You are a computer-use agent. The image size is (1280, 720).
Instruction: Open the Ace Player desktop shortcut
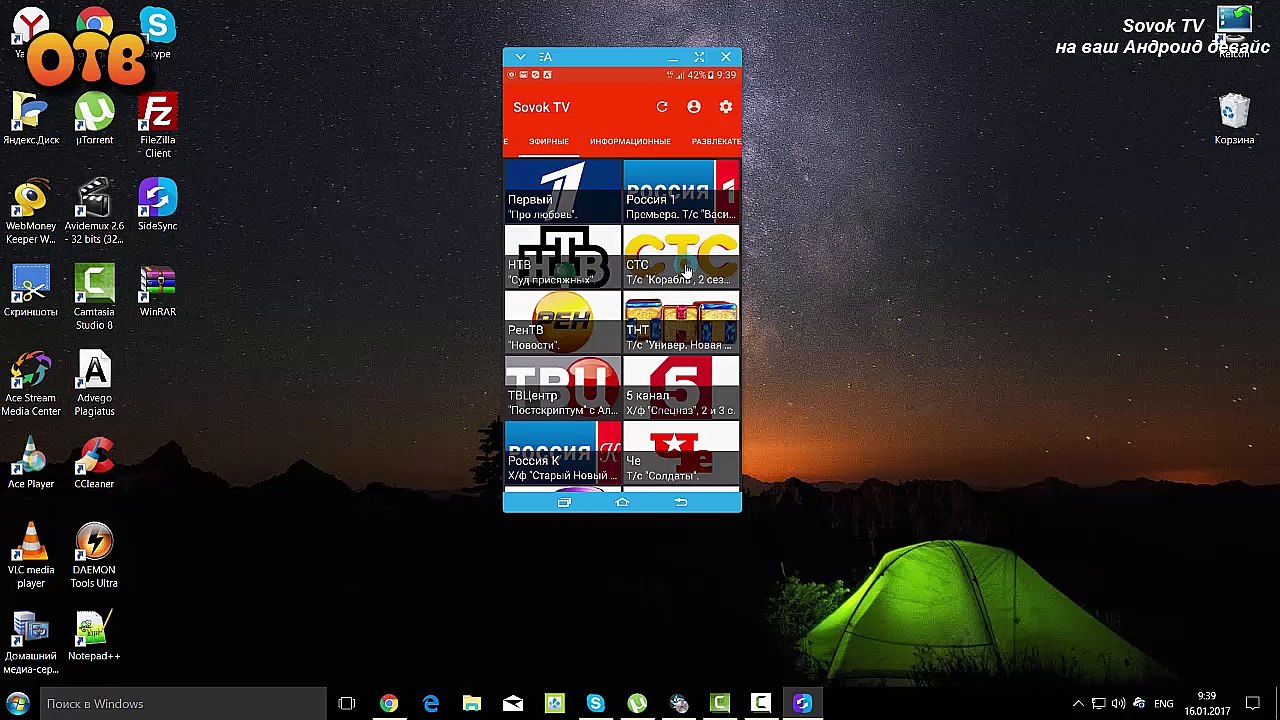[31, 463]
